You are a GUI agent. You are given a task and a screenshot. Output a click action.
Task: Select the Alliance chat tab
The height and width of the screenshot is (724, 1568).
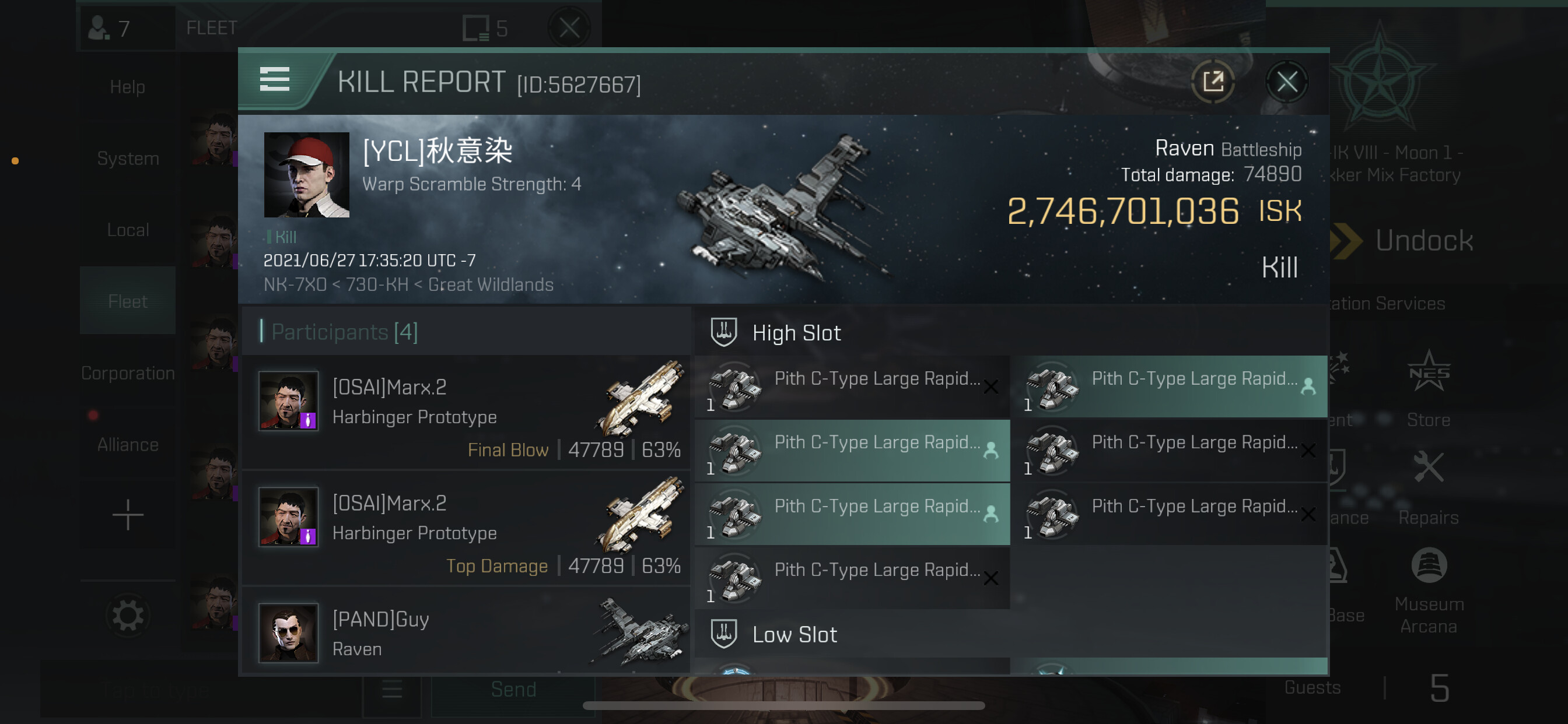128,444
